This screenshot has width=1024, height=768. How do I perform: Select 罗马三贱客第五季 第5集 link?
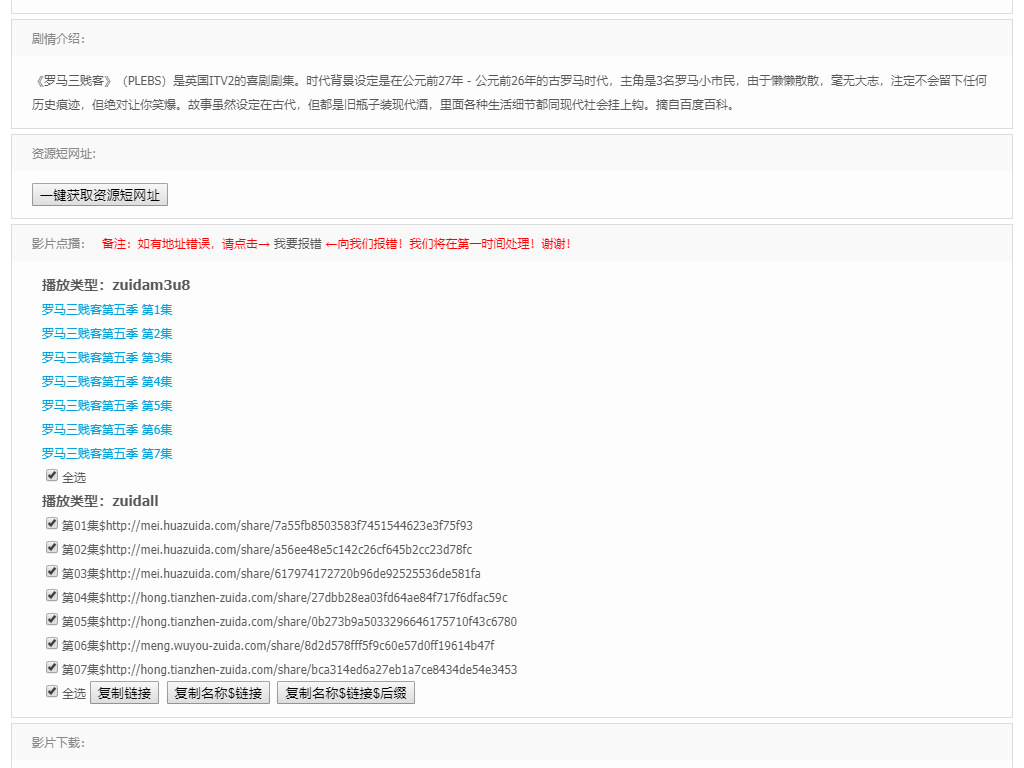click(x=107, y=406)
